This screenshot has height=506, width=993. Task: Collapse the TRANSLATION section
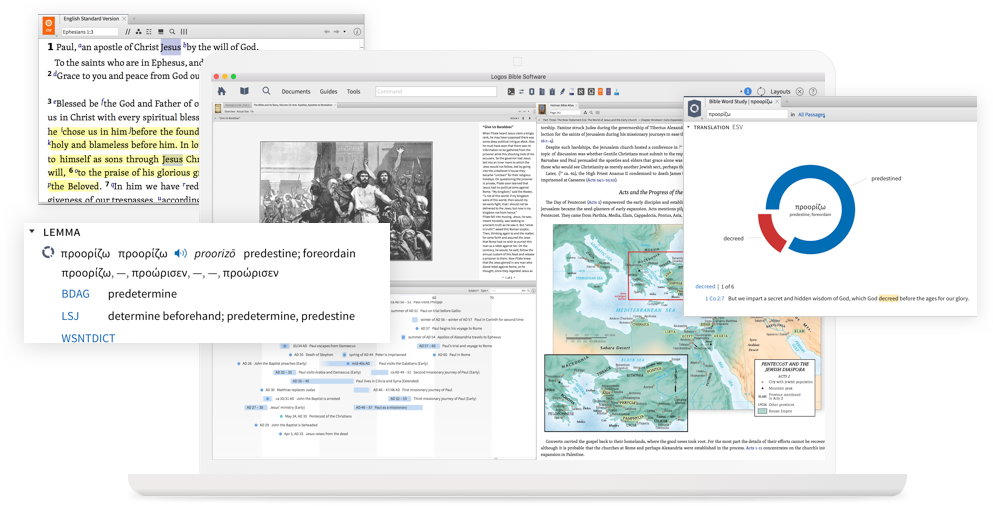[x=689, y=127]
